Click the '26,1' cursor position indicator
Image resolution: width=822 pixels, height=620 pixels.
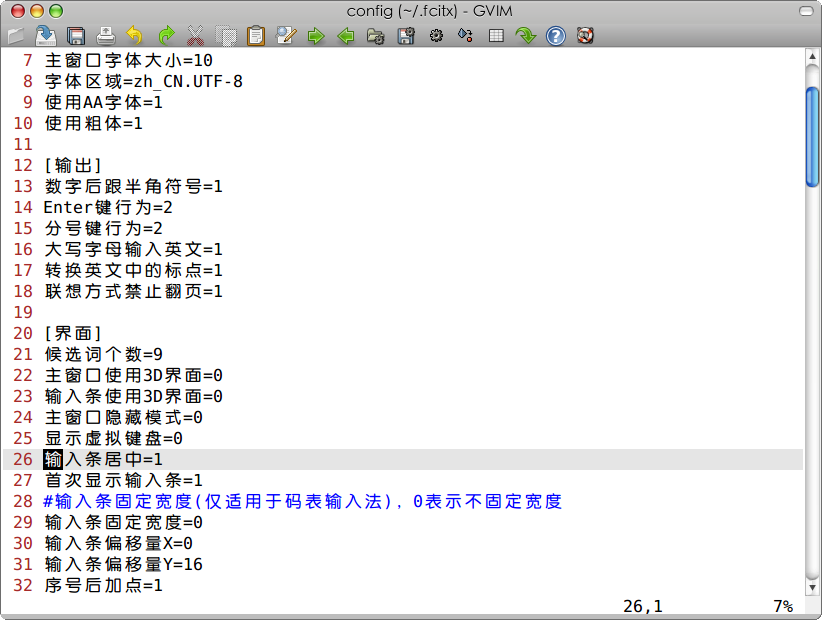click(643, 606)
